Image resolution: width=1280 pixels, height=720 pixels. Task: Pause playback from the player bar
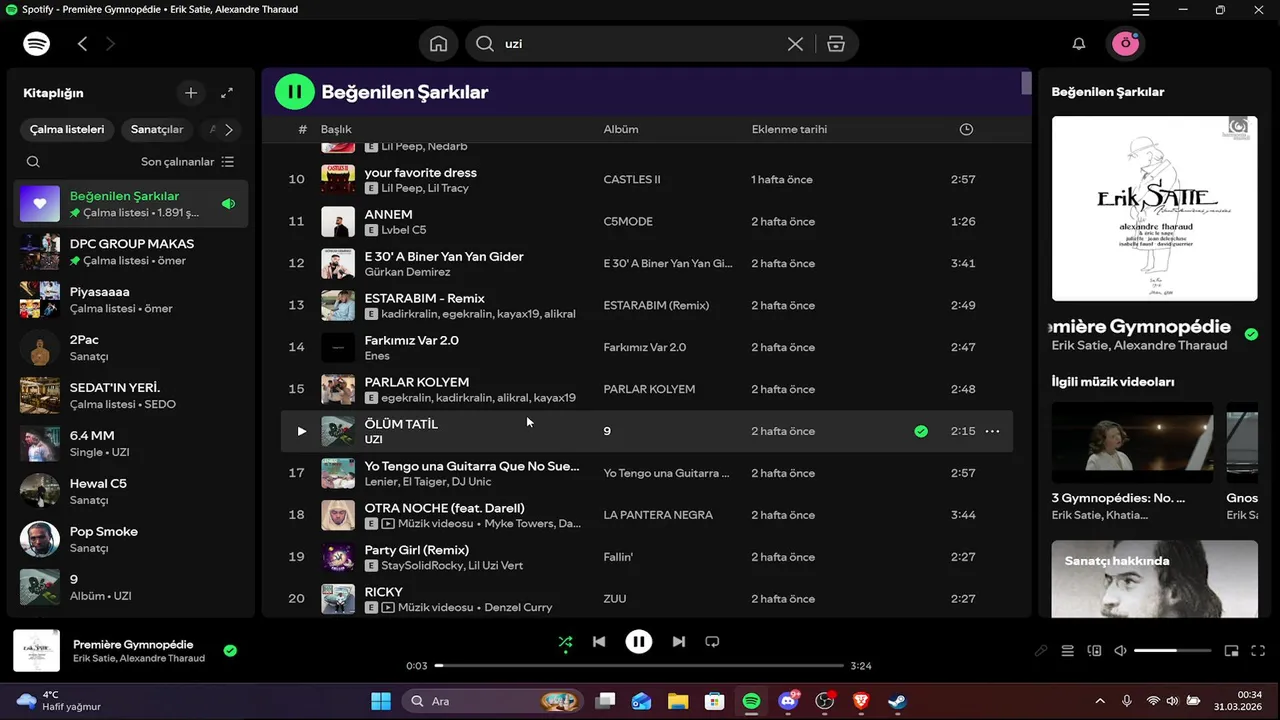639,642
